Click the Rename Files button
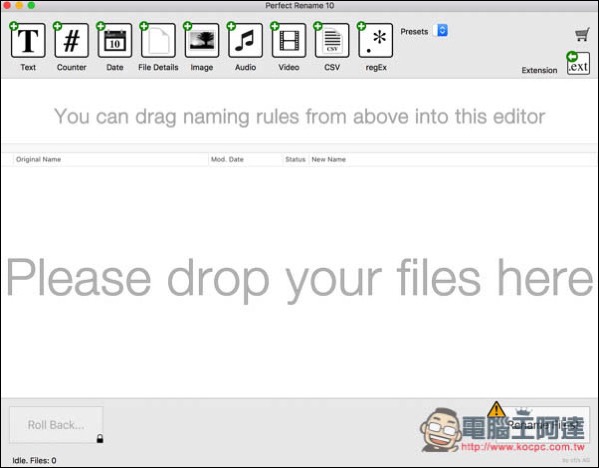The width and height of the screenshot is (599, 468). [542, 425]
